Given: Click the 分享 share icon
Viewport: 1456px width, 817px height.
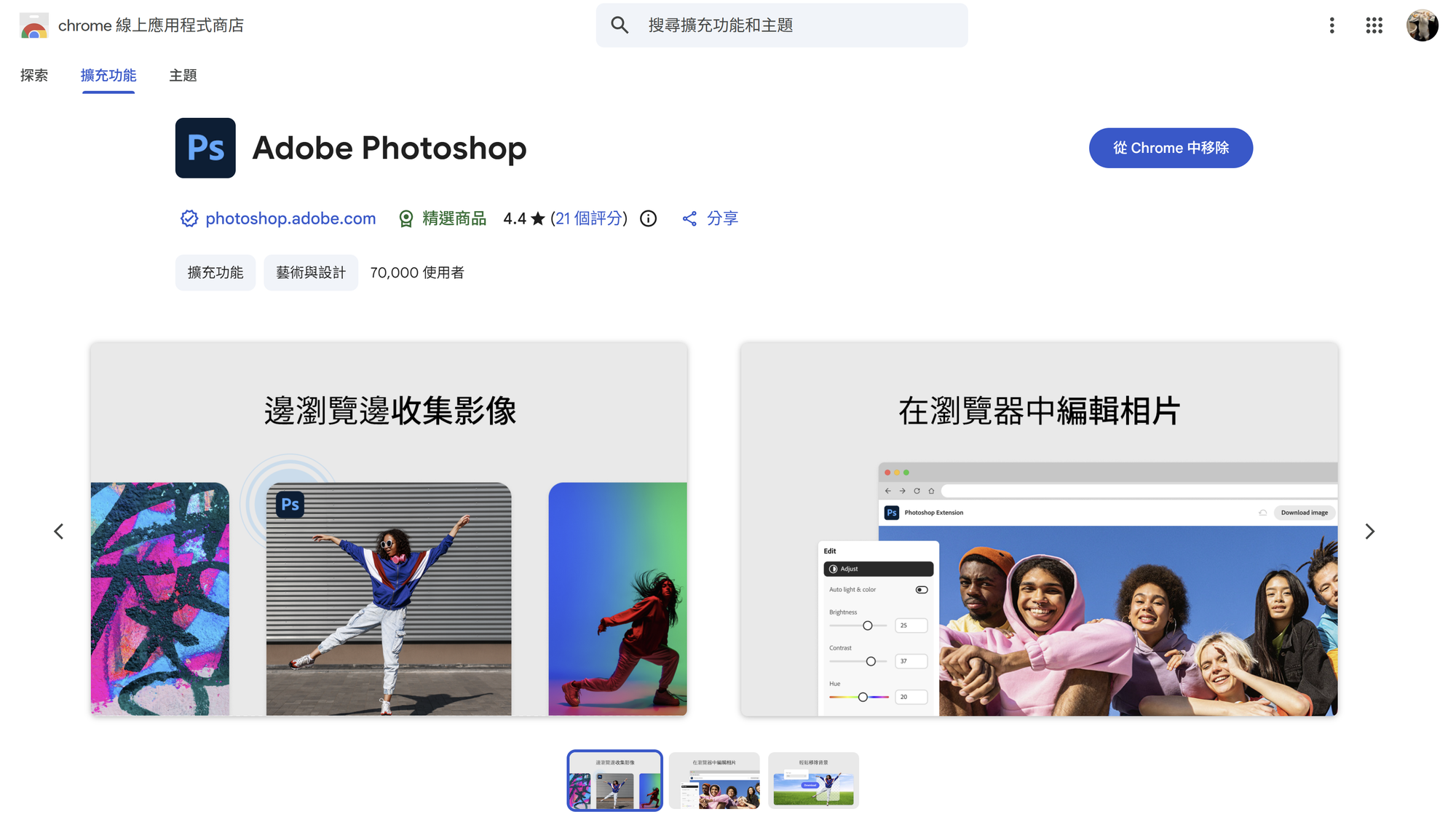Looking at the screenshot, I should (689, 218).
